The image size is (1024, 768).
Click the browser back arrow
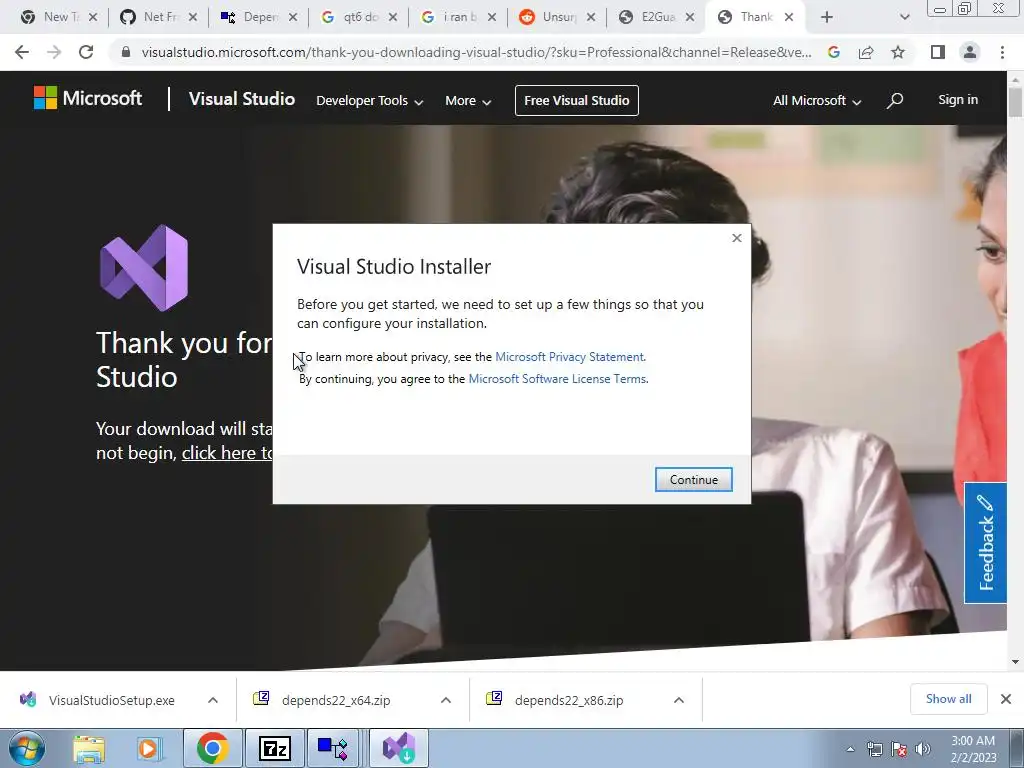click(22, 52)
